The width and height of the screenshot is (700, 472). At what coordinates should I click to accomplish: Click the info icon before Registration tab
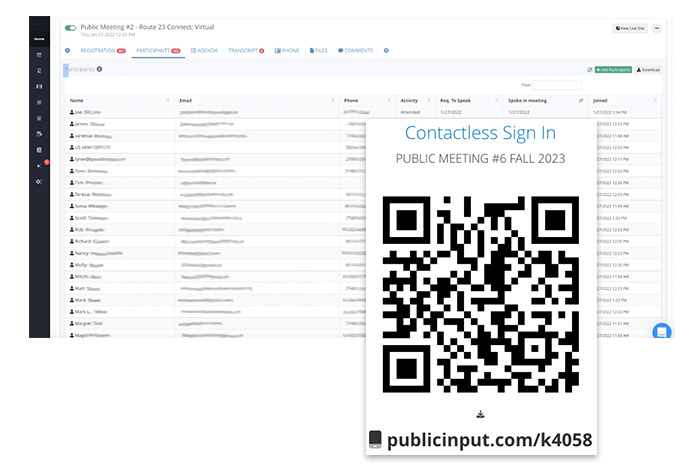click(67, 50)
